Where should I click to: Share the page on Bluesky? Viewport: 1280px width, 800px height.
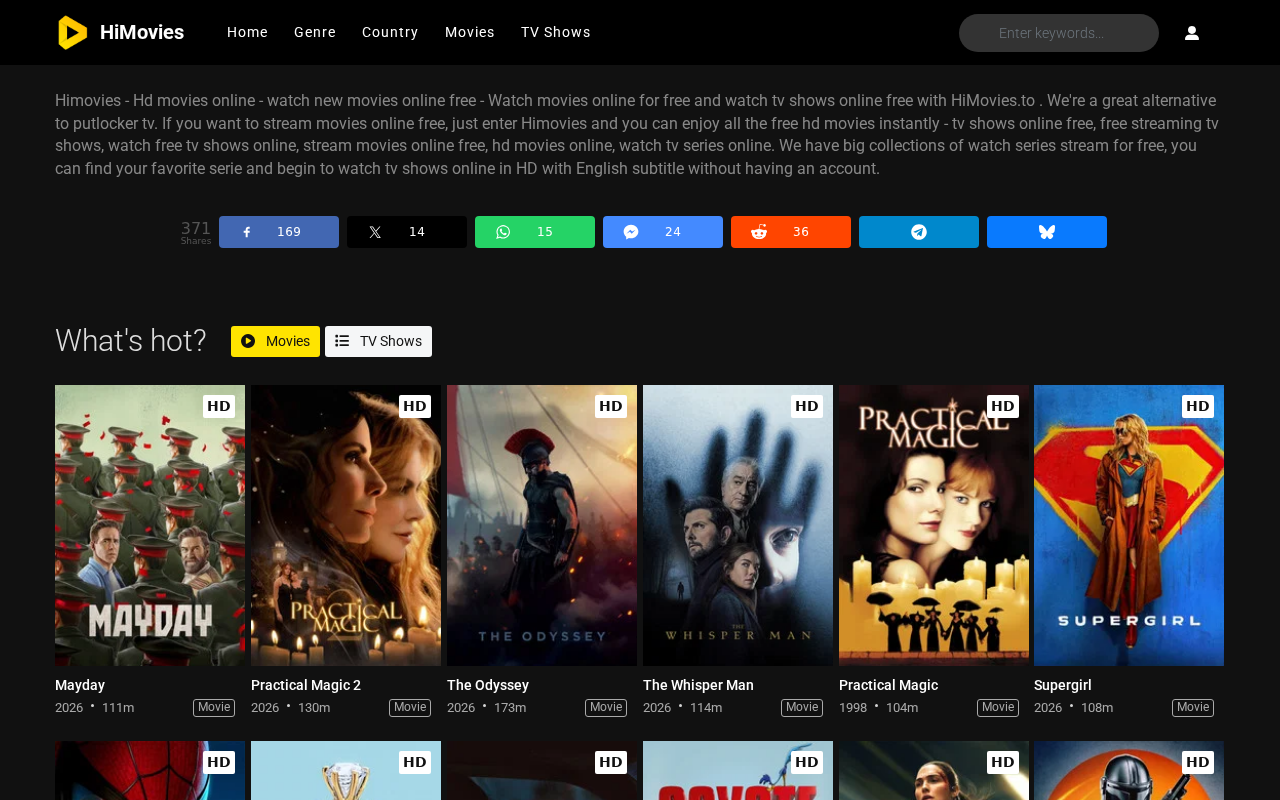(1047, 232)
